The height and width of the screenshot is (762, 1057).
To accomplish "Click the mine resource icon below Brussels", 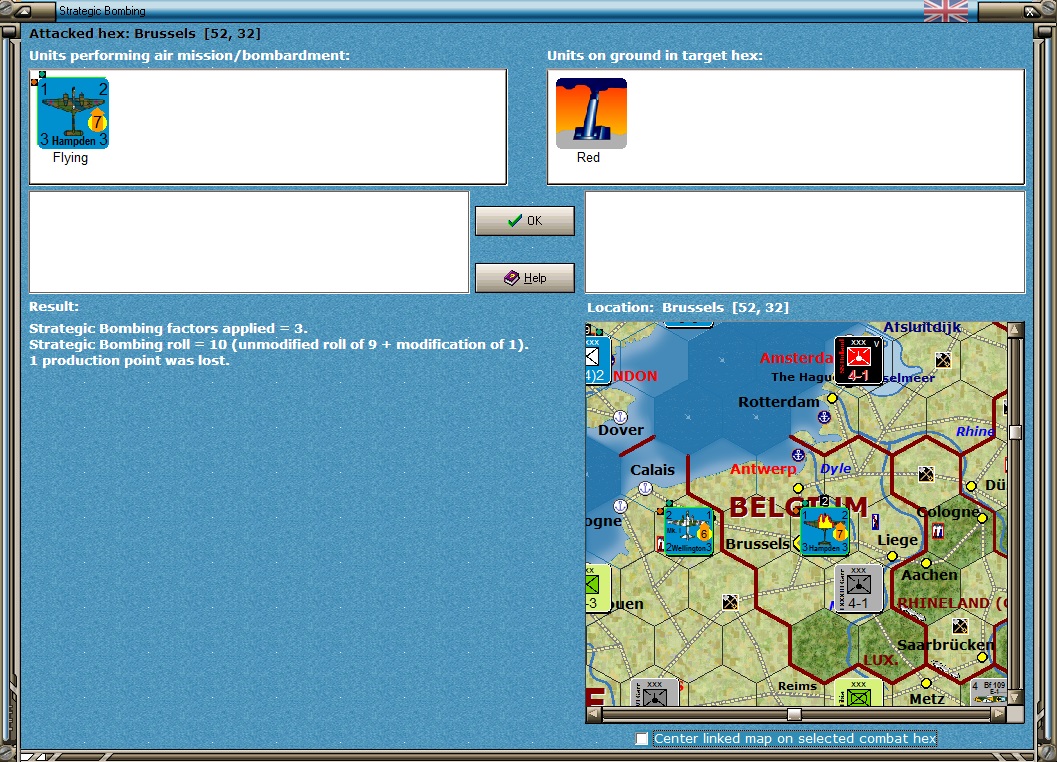I will click(x=730, y=602).
